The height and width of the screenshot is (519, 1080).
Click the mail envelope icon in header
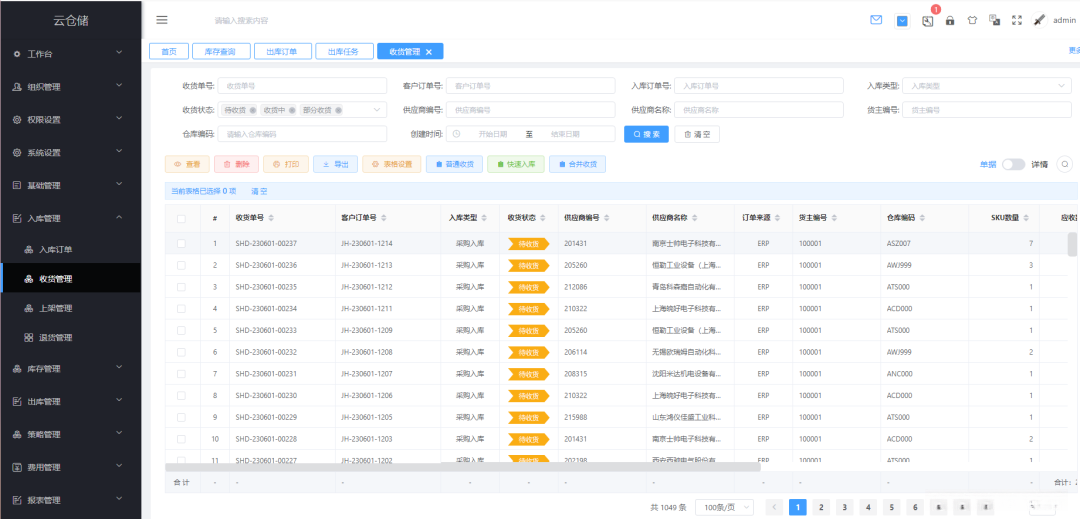point(876,20)
